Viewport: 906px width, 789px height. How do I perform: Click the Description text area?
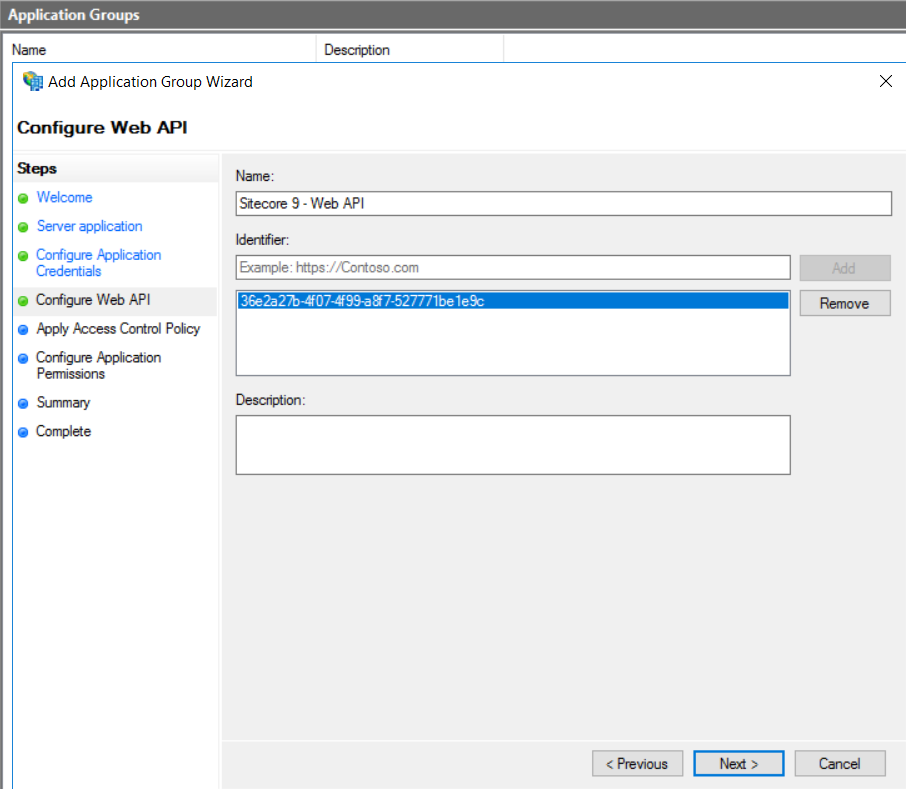tap(513, 445)
